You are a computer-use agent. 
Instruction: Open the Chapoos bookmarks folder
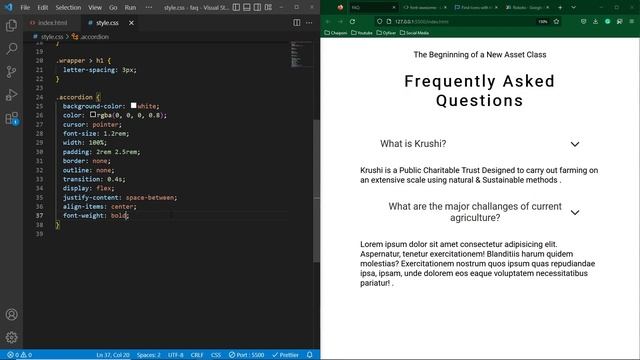(336, 33)
